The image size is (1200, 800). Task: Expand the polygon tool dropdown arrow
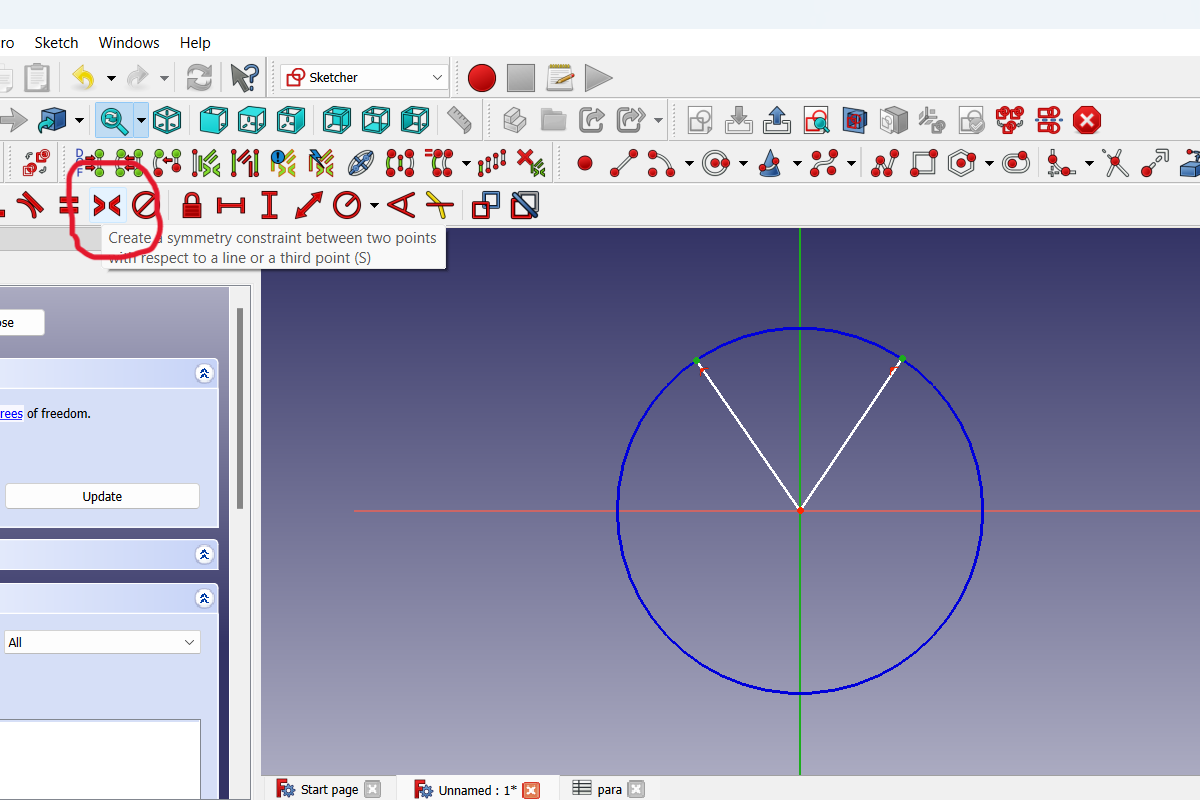989,163
